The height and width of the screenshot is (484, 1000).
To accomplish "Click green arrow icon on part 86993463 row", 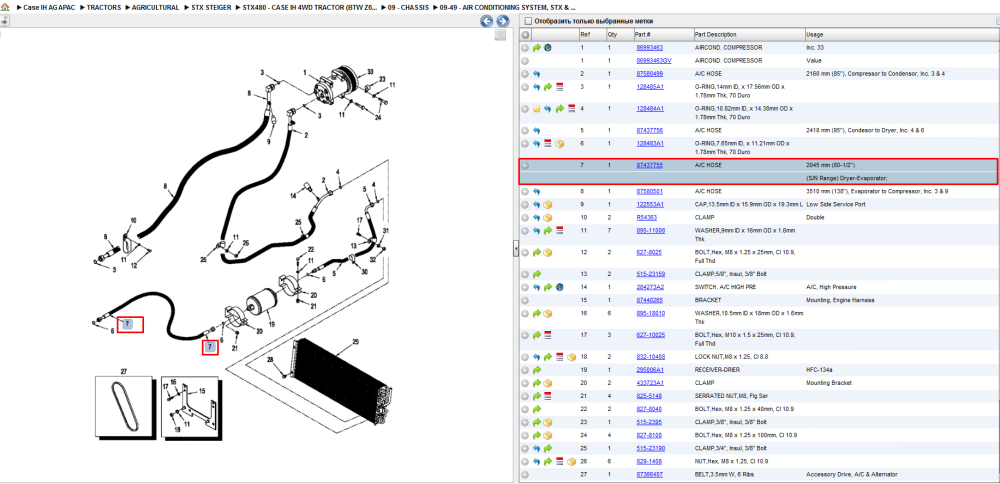I will coord(537,48).
